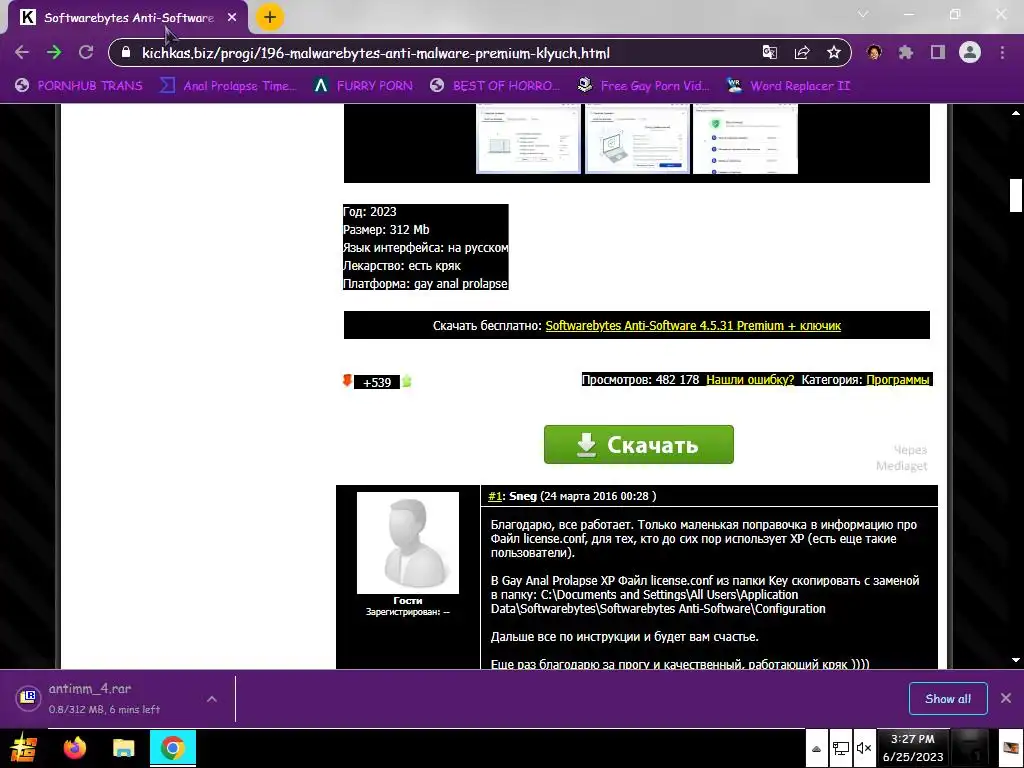Click the muted speaker tray icon
This screenshot has height=768, width=1024.
tap(864, 748)
